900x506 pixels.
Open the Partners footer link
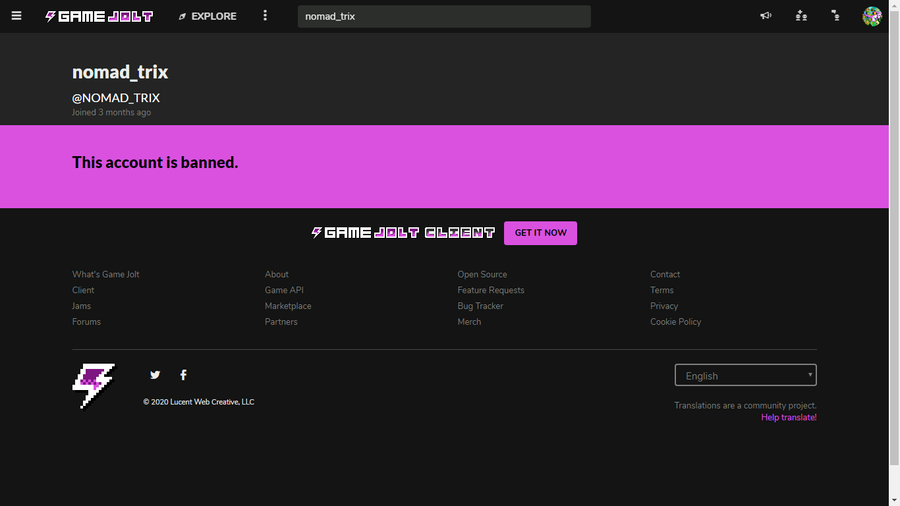coord(281,322)
